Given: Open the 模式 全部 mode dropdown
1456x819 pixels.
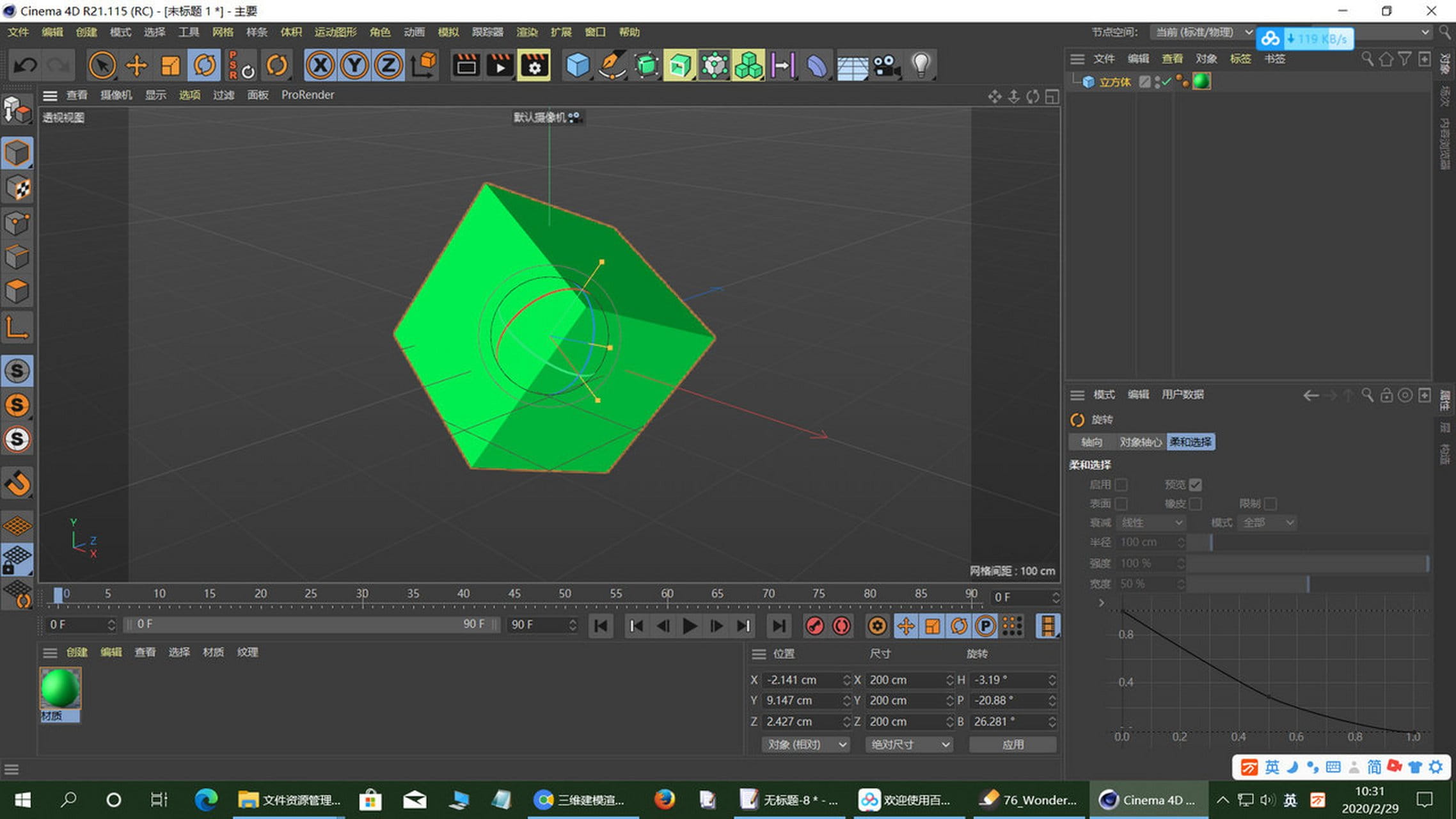Looking at the screenshot, I should tap(1267, 523).
